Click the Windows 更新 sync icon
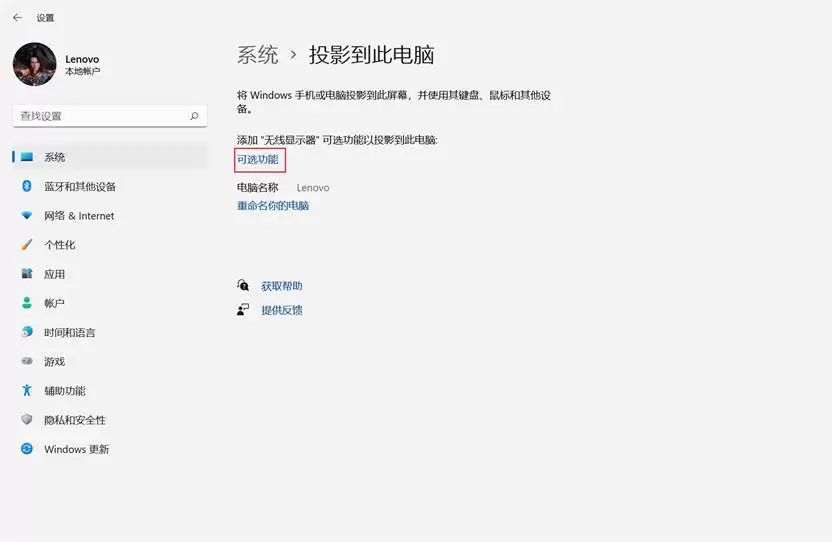The height and width of the screenshot is (542, 832). [x=27, y=449]
